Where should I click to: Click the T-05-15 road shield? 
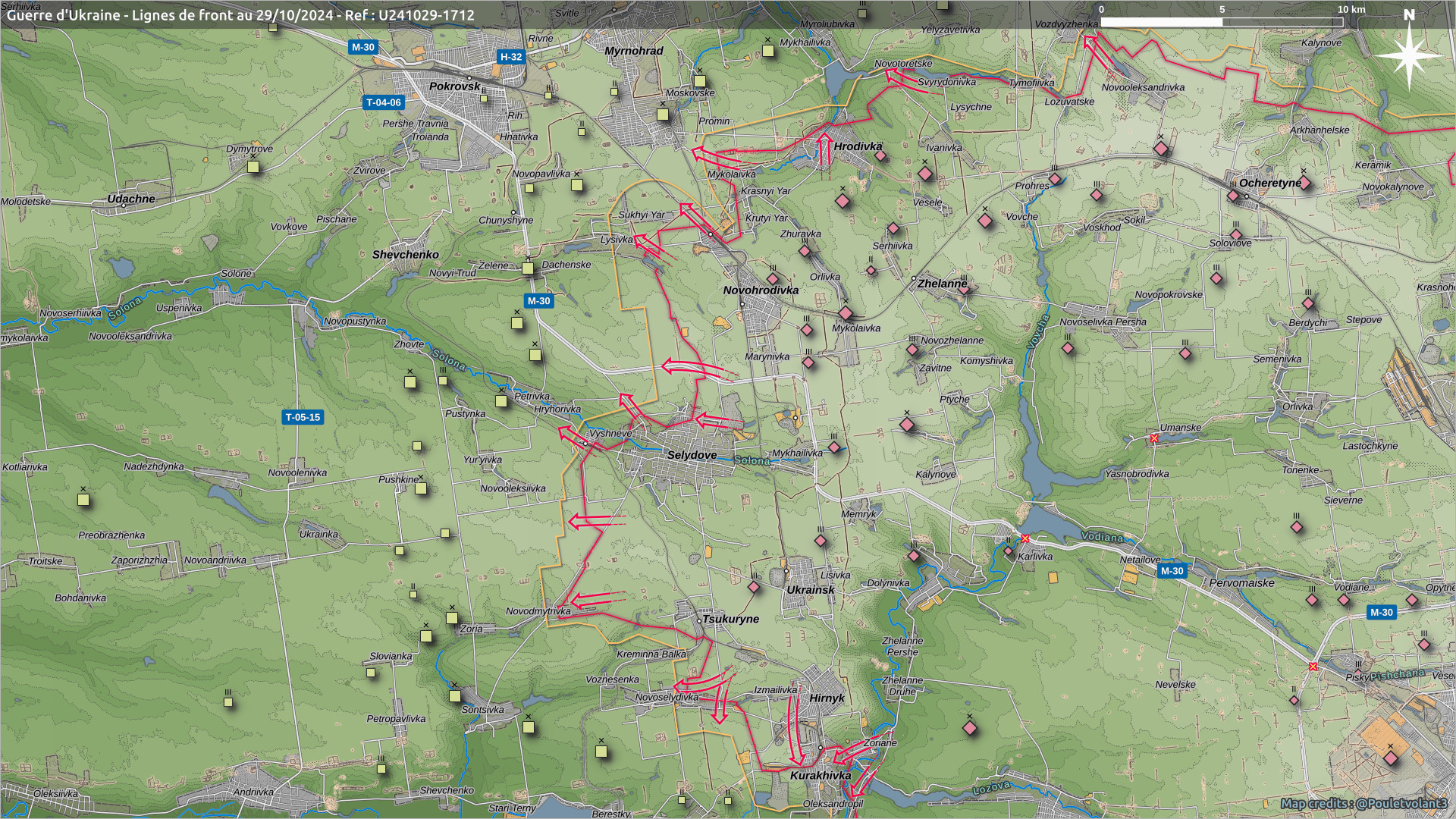303,417
